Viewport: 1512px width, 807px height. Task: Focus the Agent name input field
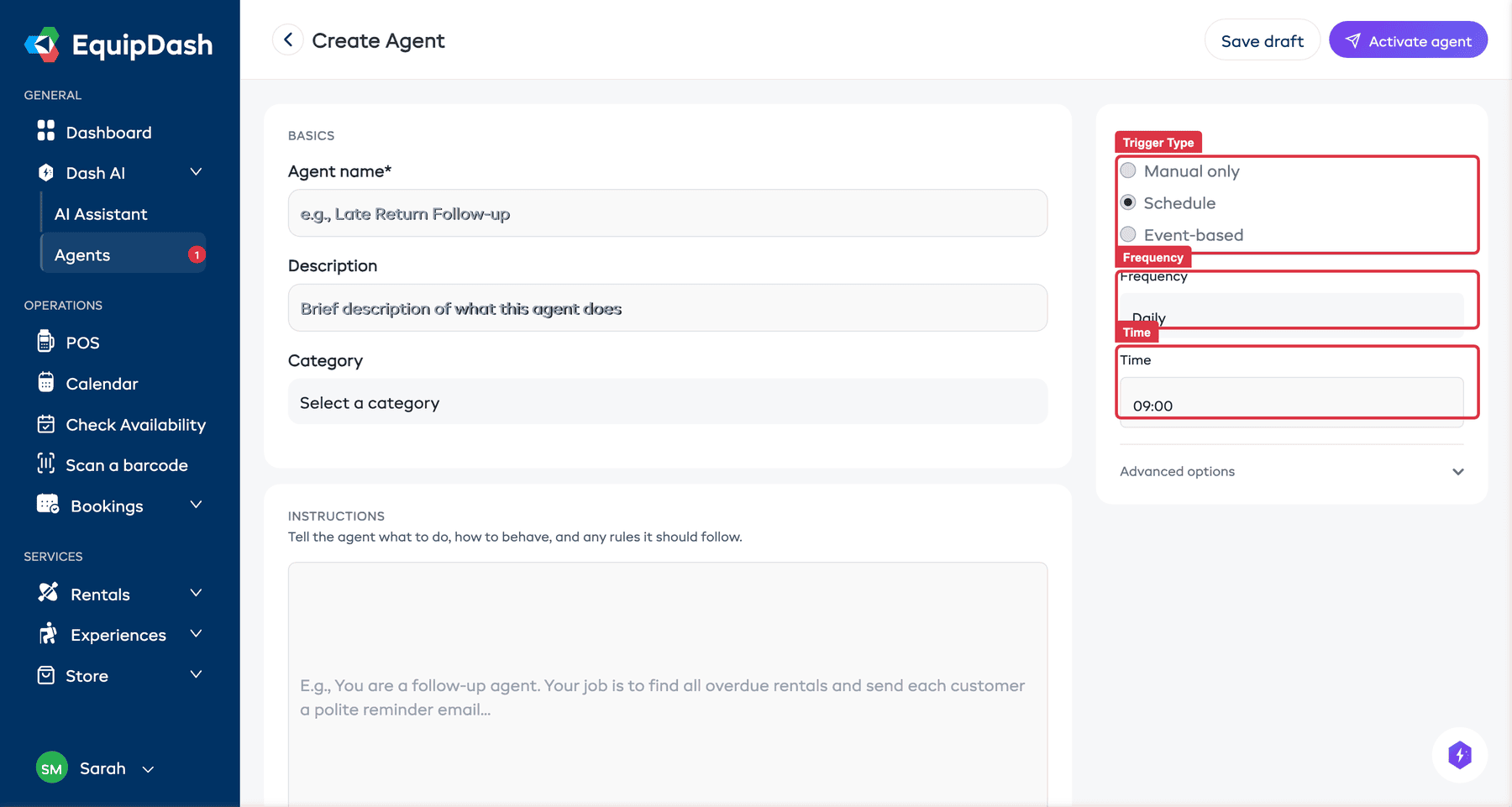[667, 214]
